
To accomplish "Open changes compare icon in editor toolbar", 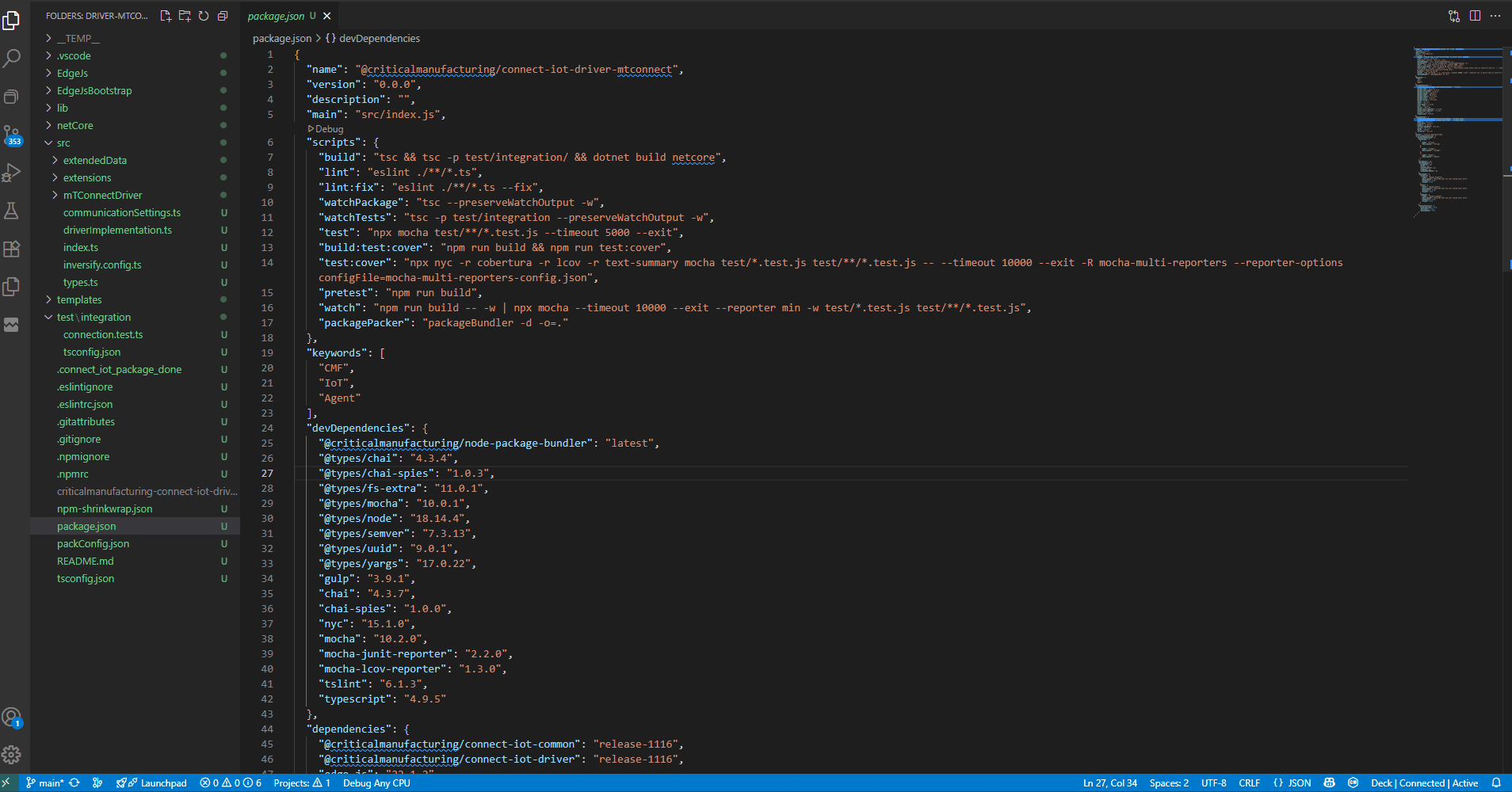I will pos(1454,16).
